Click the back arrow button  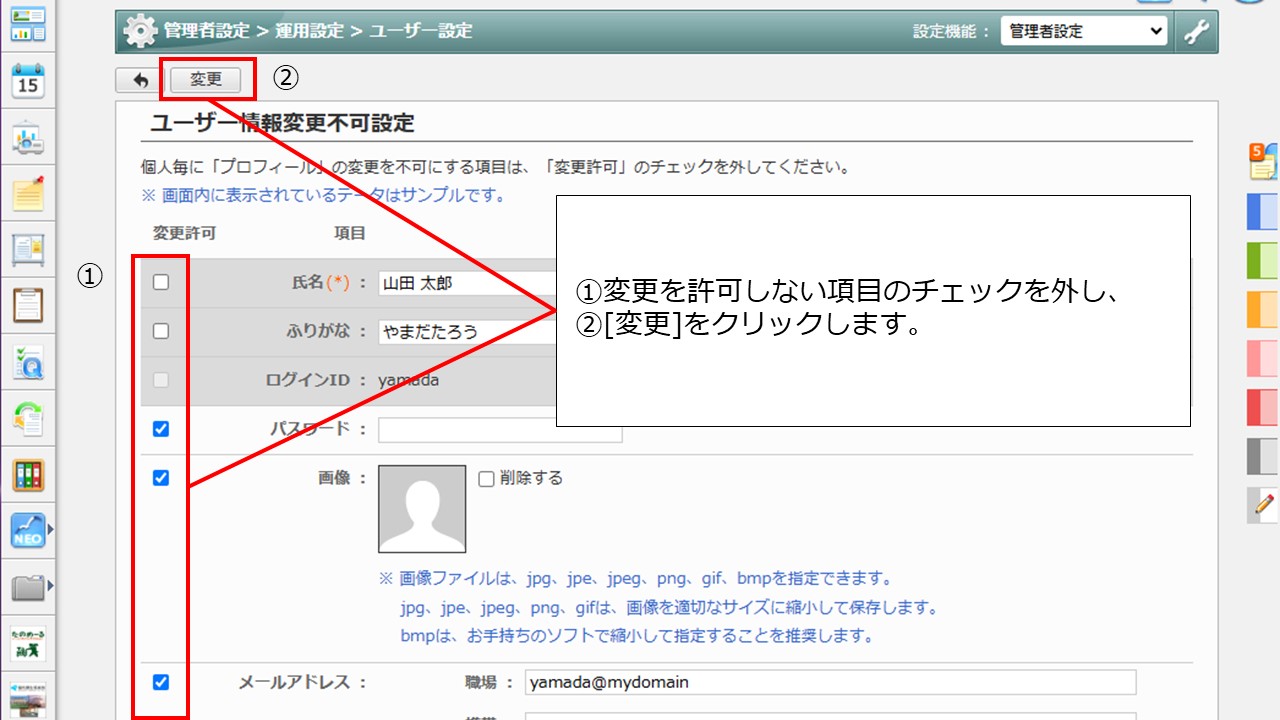(x=141, y=80)
